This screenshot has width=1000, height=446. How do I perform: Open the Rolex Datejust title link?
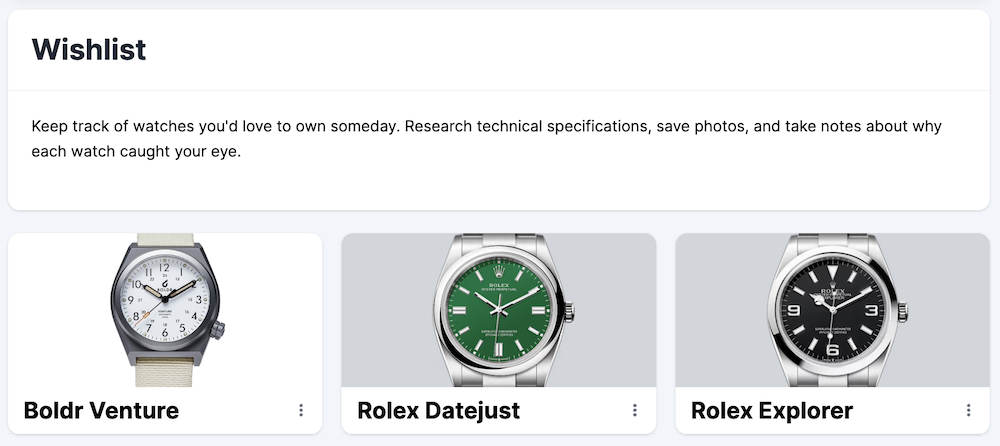(x=438, y=410)
